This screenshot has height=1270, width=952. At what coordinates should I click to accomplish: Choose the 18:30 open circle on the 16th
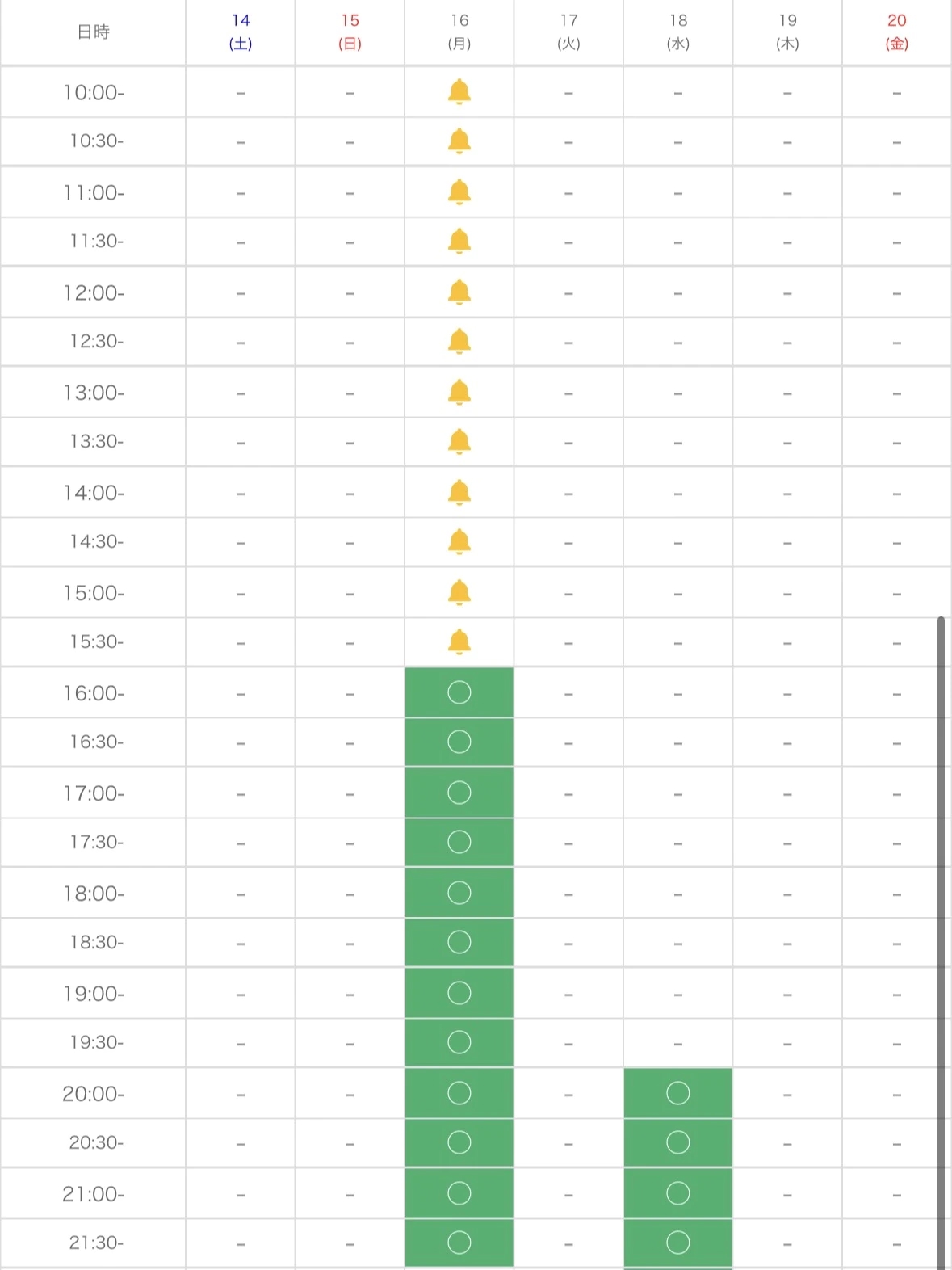tap(459, 942)
